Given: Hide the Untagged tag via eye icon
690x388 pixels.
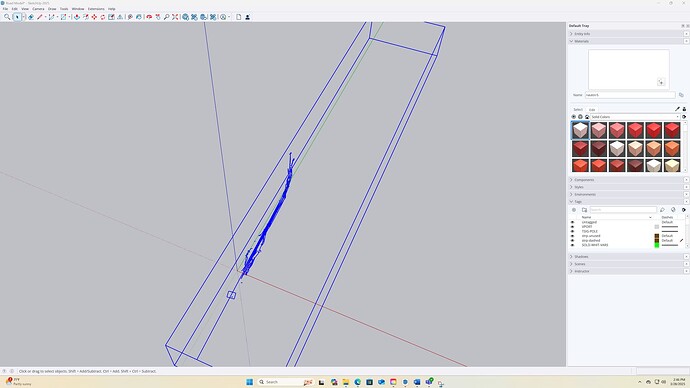Looking at the screenshot, I should click(573, 222).
